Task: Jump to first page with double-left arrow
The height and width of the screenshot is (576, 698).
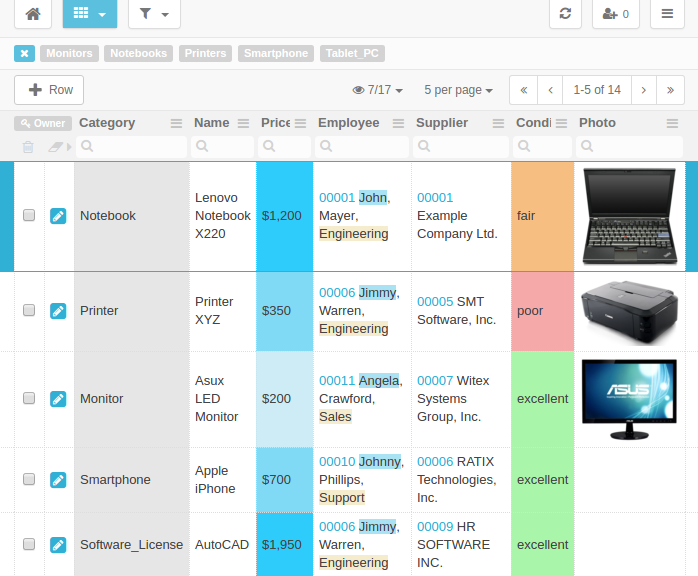Action: (524, 90)
